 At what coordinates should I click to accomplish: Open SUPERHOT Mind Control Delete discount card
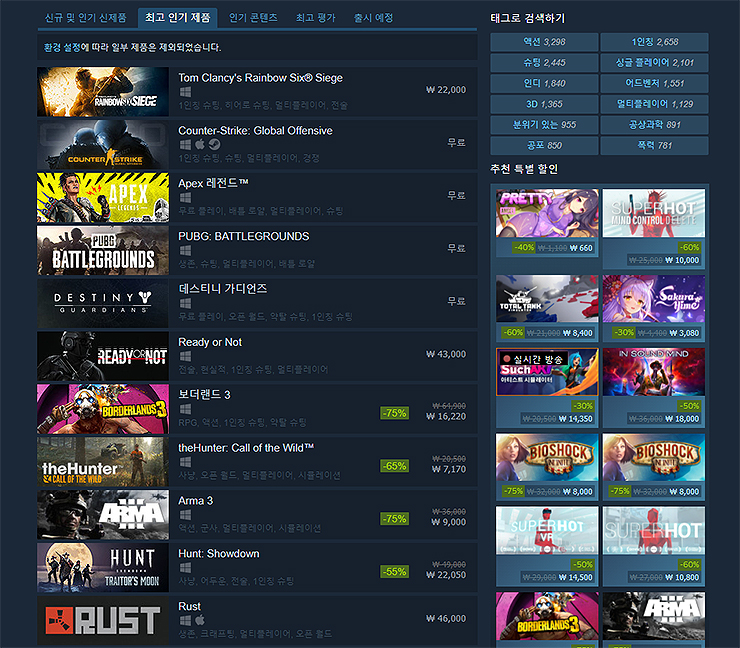click(654, 228)
